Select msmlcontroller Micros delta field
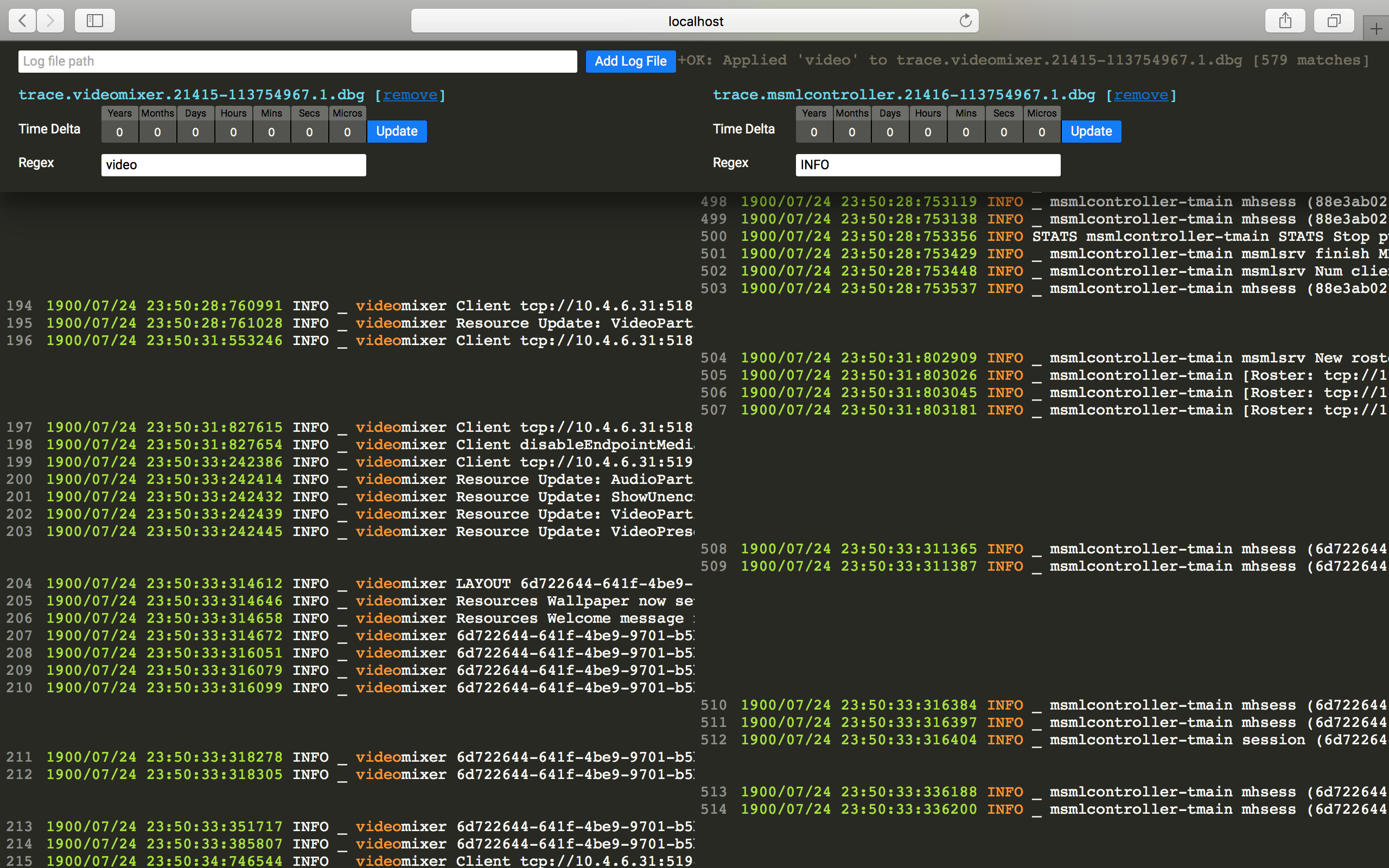This screenshot has width=1389, height=868. click(1042, 132)
